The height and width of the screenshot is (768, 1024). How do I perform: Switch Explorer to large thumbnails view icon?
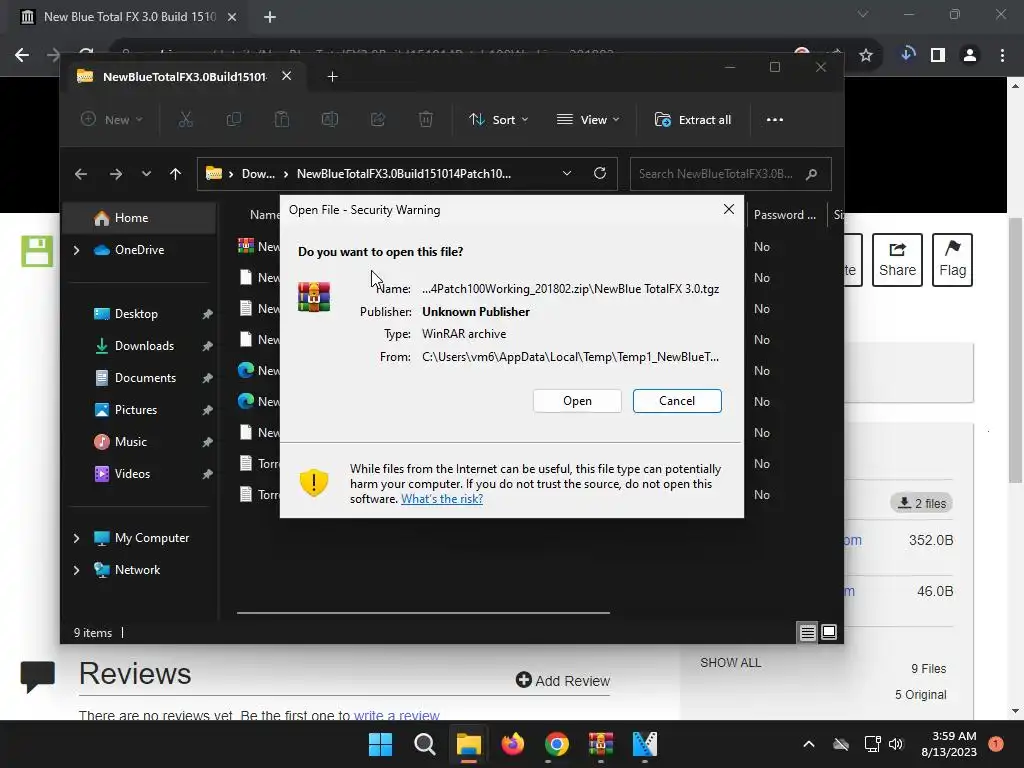829,632
